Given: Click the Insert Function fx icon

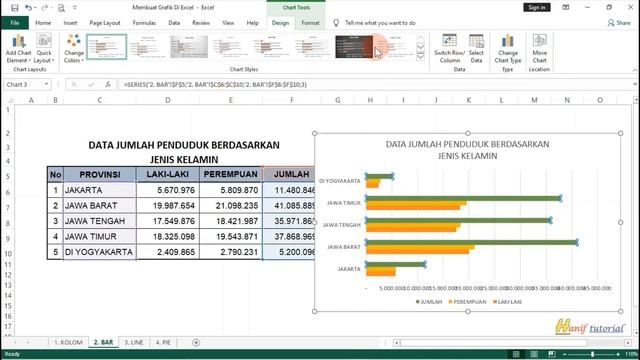Looking at the screenshot, I should [x=108, y=84].
